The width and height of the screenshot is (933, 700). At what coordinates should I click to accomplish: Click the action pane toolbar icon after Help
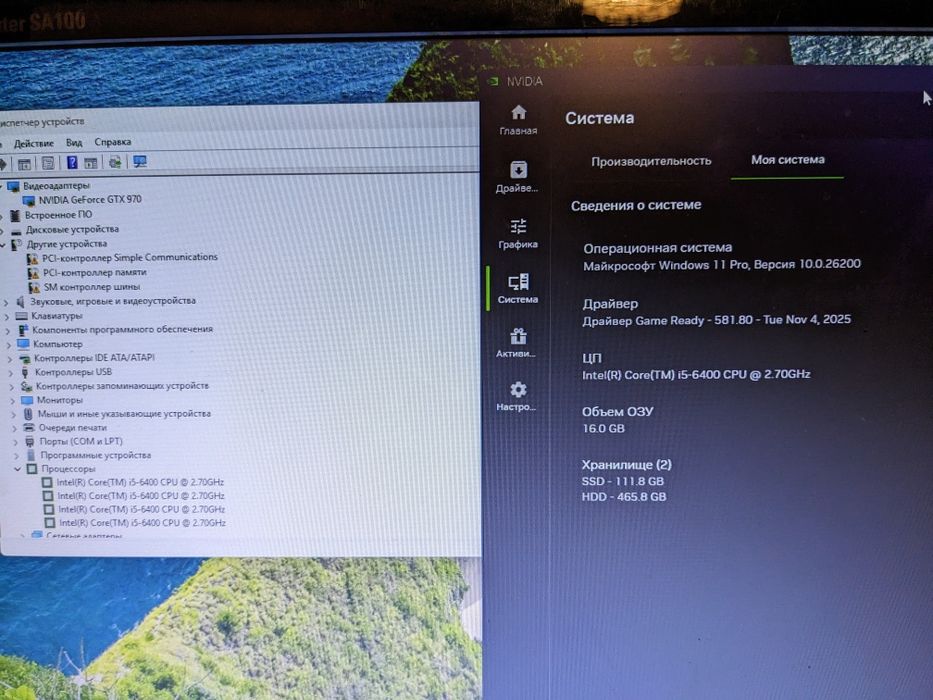90,162
